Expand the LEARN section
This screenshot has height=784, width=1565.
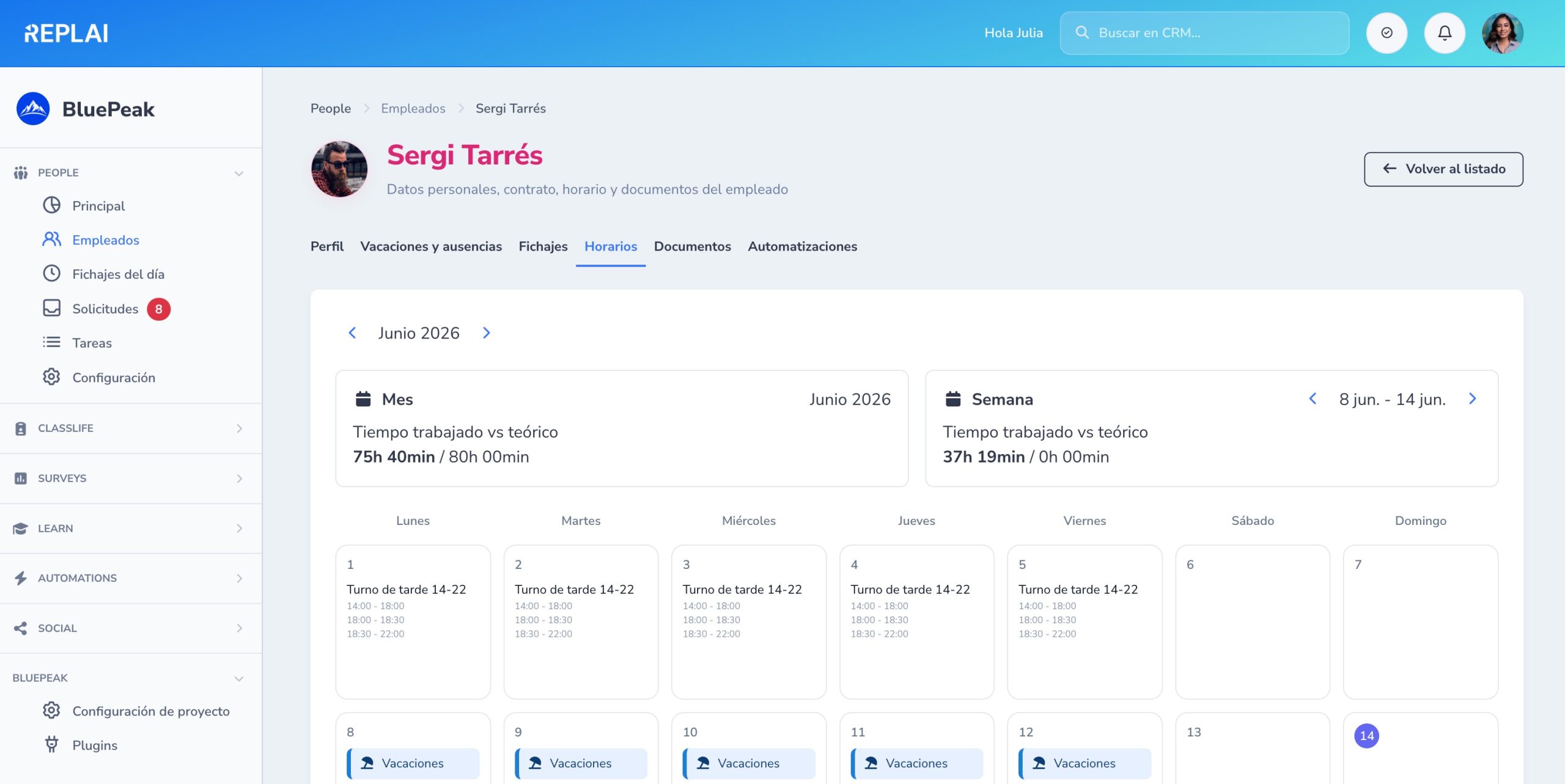tap(239, 529)
